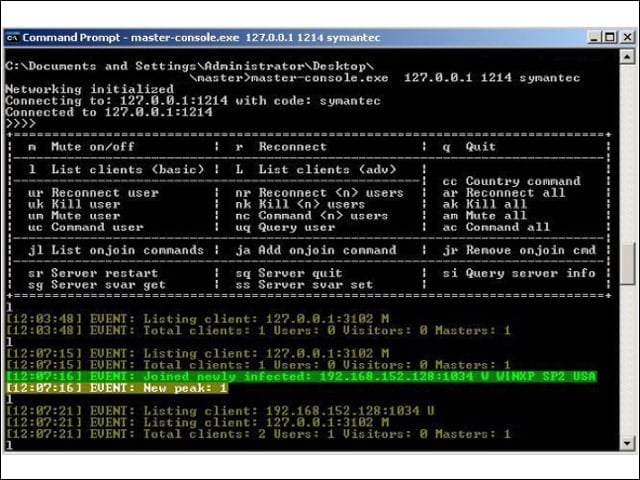Viewport: 640px width, 480px height.
Task: Click the 12:07:15 'Total clients' event line
Action: click(258, 365)
